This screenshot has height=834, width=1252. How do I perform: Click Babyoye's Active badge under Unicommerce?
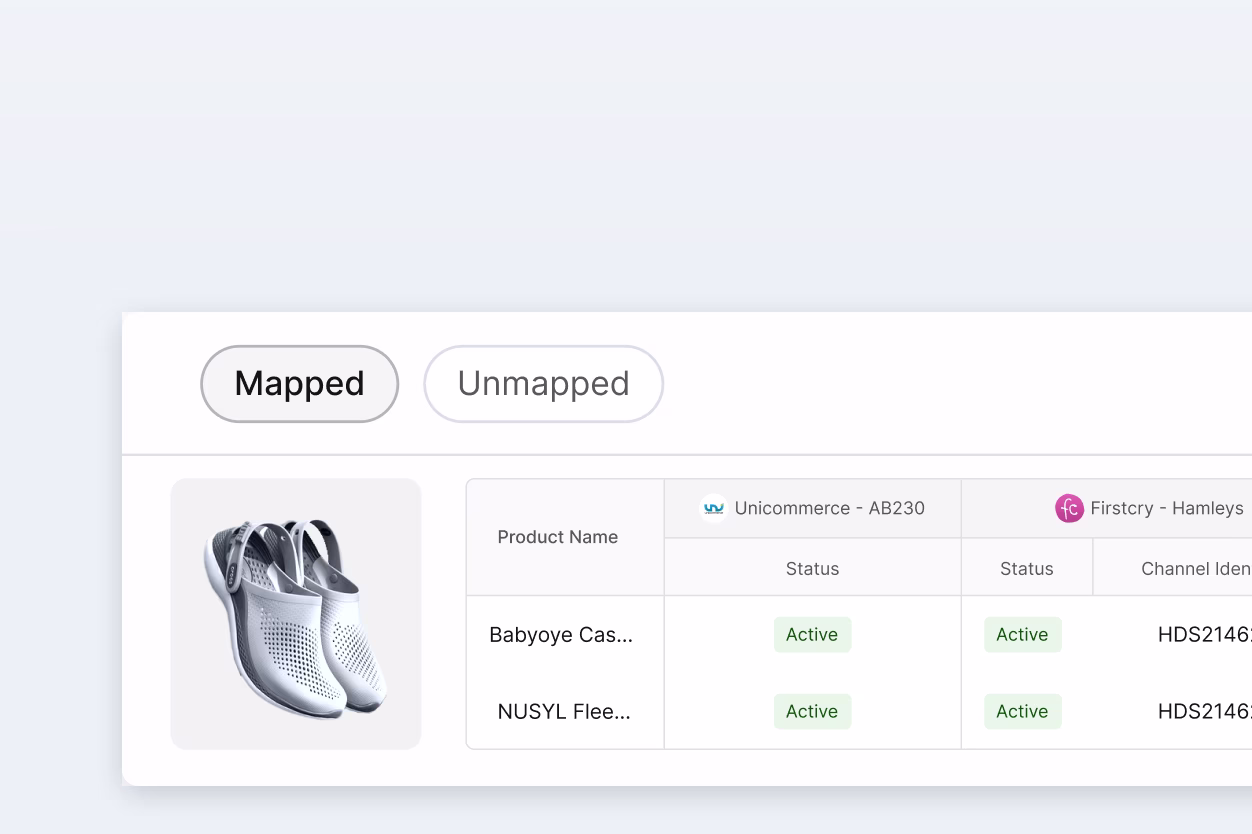[x=812, y=635]
